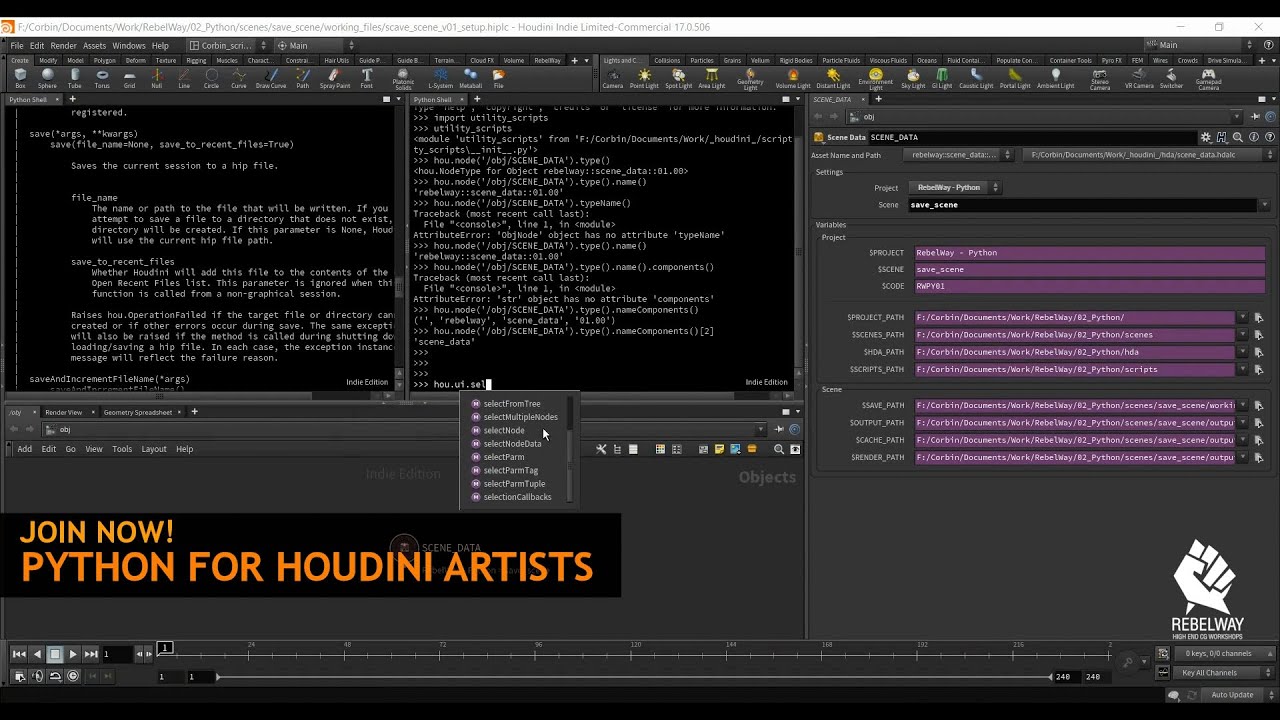The height and width of the screenshot is (720, 1280).
Task: Select the Tube shelf tool
Action: point(74,78)
